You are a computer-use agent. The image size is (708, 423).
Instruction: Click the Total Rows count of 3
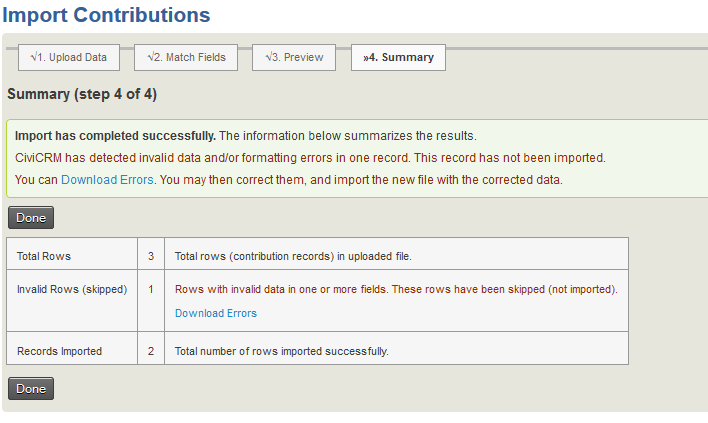(x=151, y=254)
